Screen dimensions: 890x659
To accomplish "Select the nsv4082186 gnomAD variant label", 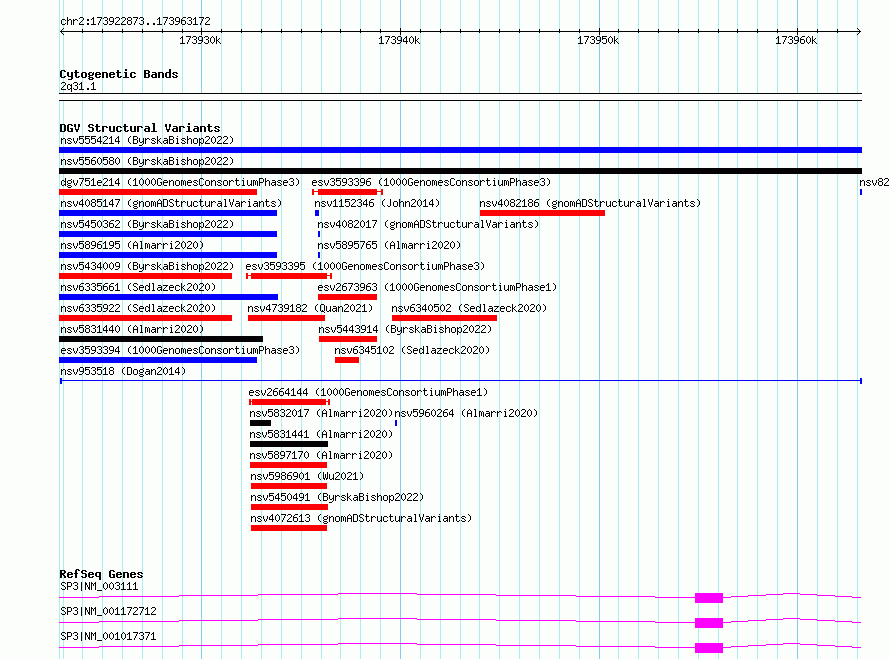I will click(590, 203).
